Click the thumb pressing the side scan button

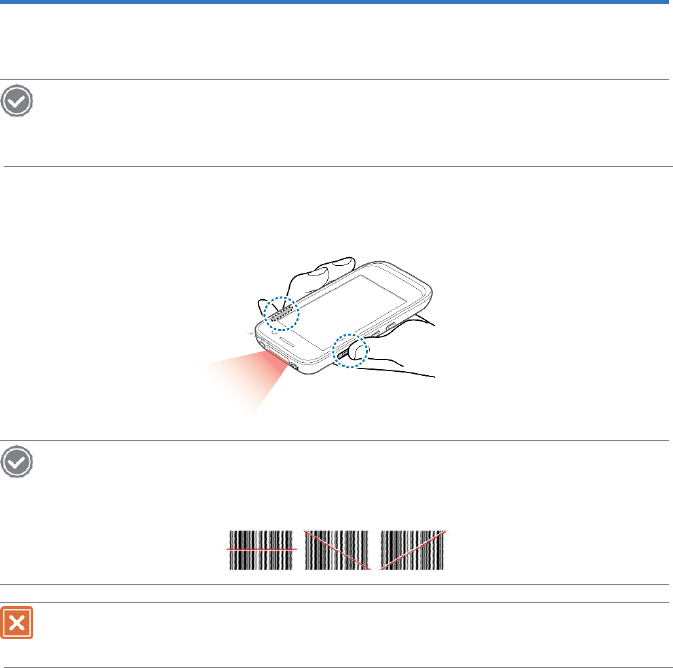pos(358,351)
